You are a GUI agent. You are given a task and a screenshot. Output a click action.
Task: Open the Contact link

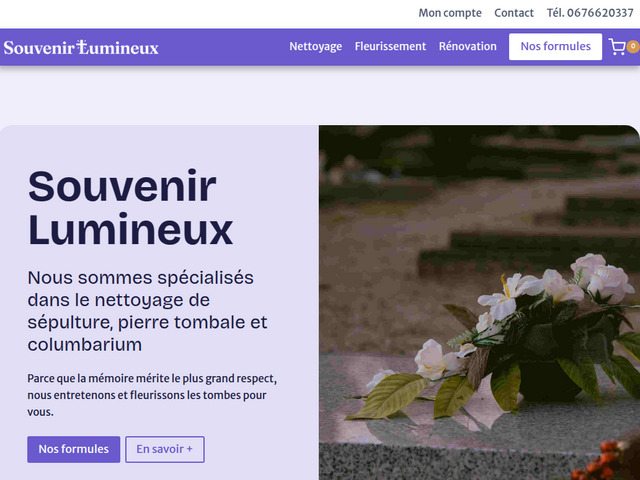coord(514,13)
